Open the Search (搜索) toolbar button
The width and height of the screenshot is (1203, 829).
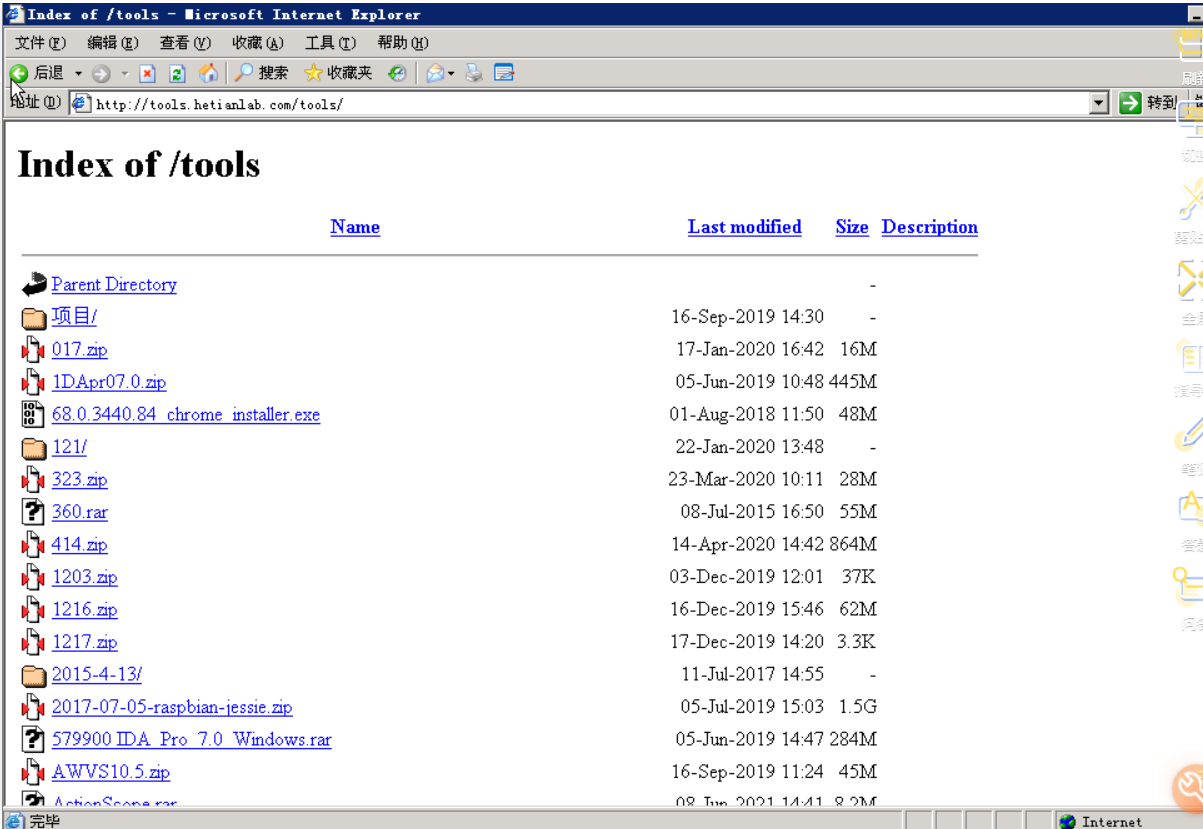[x=261, y=73]
